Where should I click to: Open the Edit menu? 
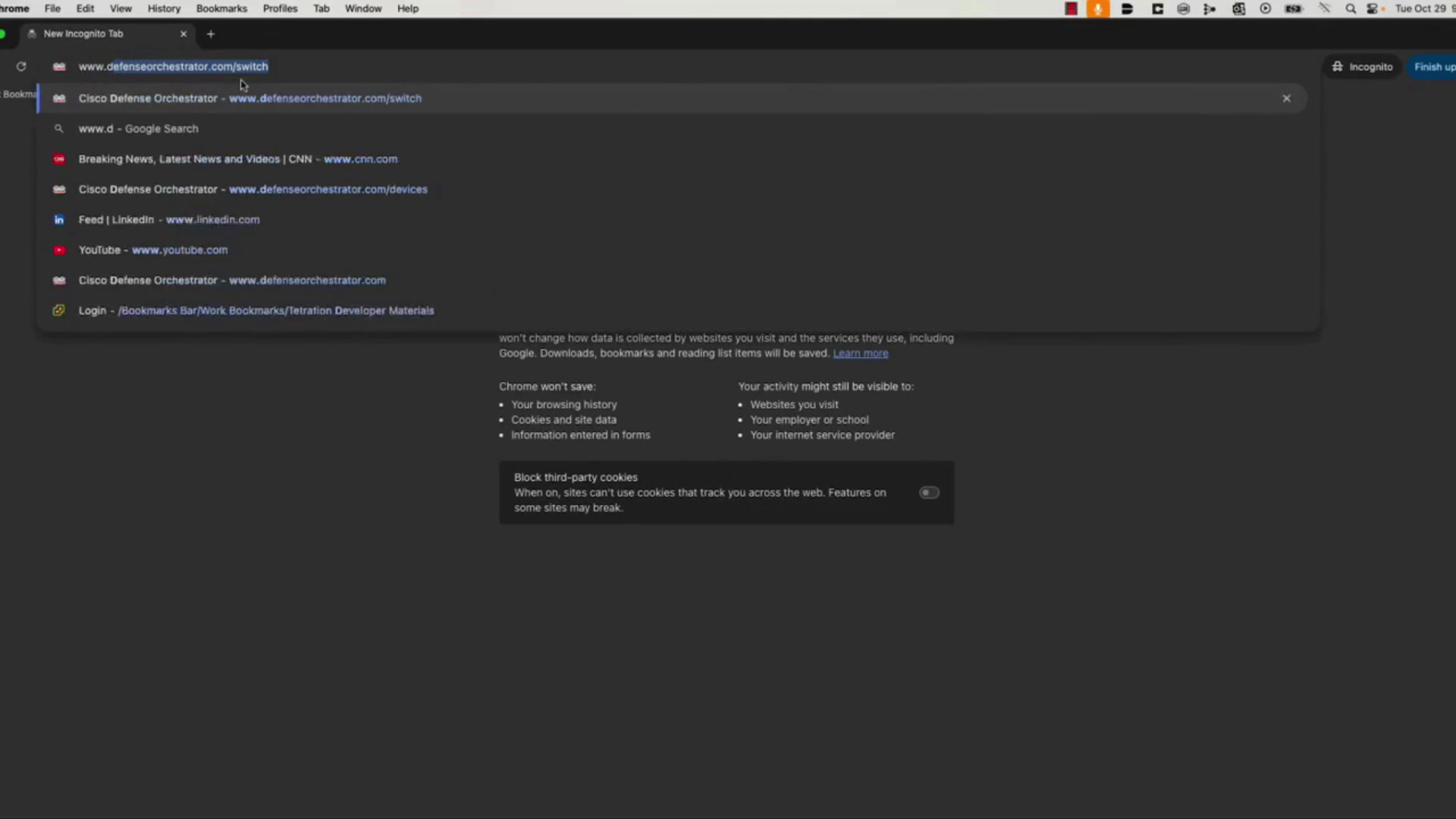pos(85,8)
